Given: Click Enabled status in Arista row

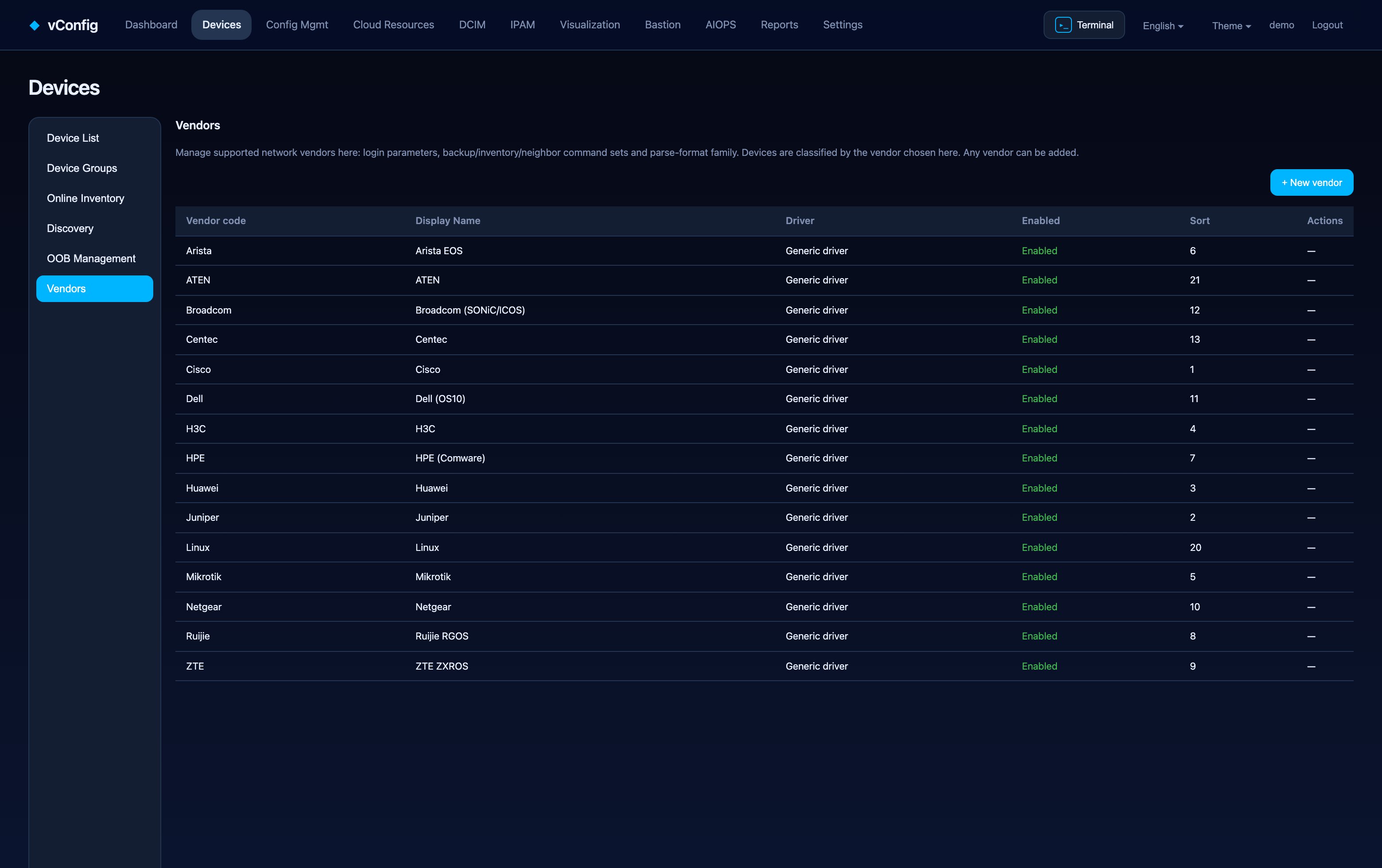Looking at the screenshot, I should pyautogui.click(x=1039, y=251).
